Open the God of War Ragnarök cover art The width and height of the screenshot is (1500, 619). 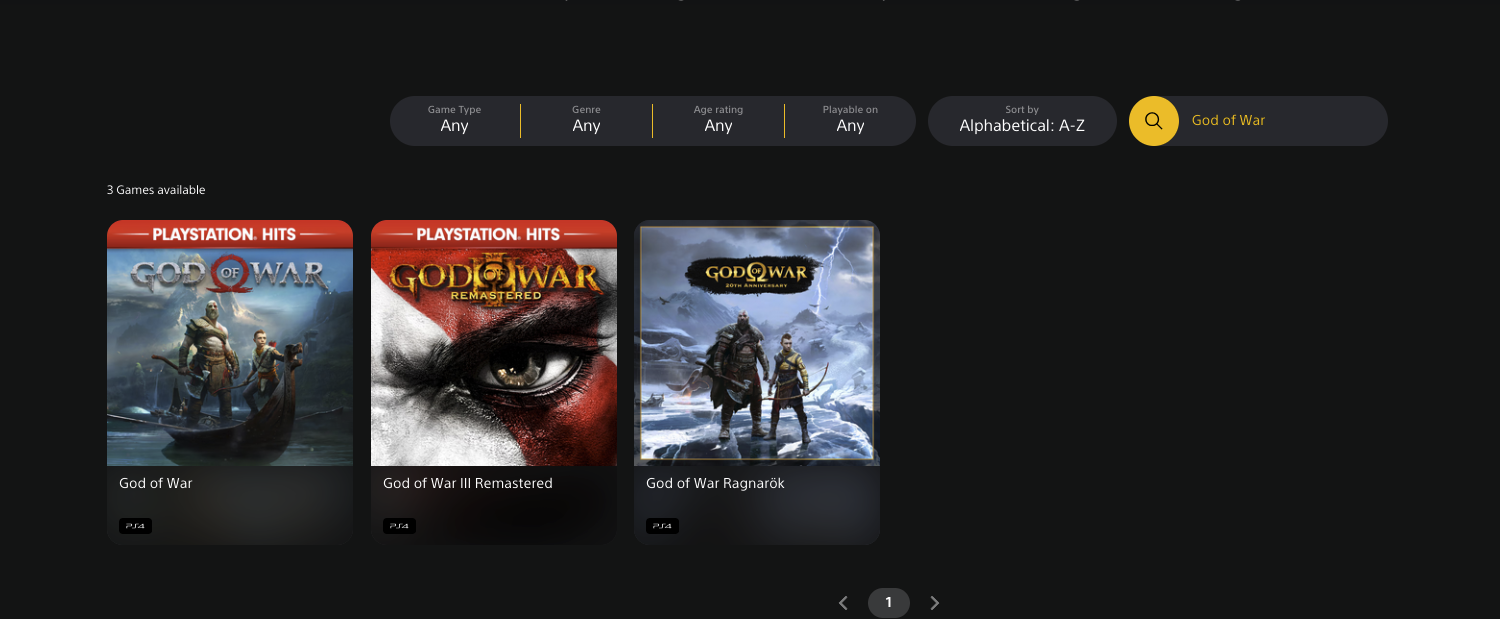click(x=757, y=343)
